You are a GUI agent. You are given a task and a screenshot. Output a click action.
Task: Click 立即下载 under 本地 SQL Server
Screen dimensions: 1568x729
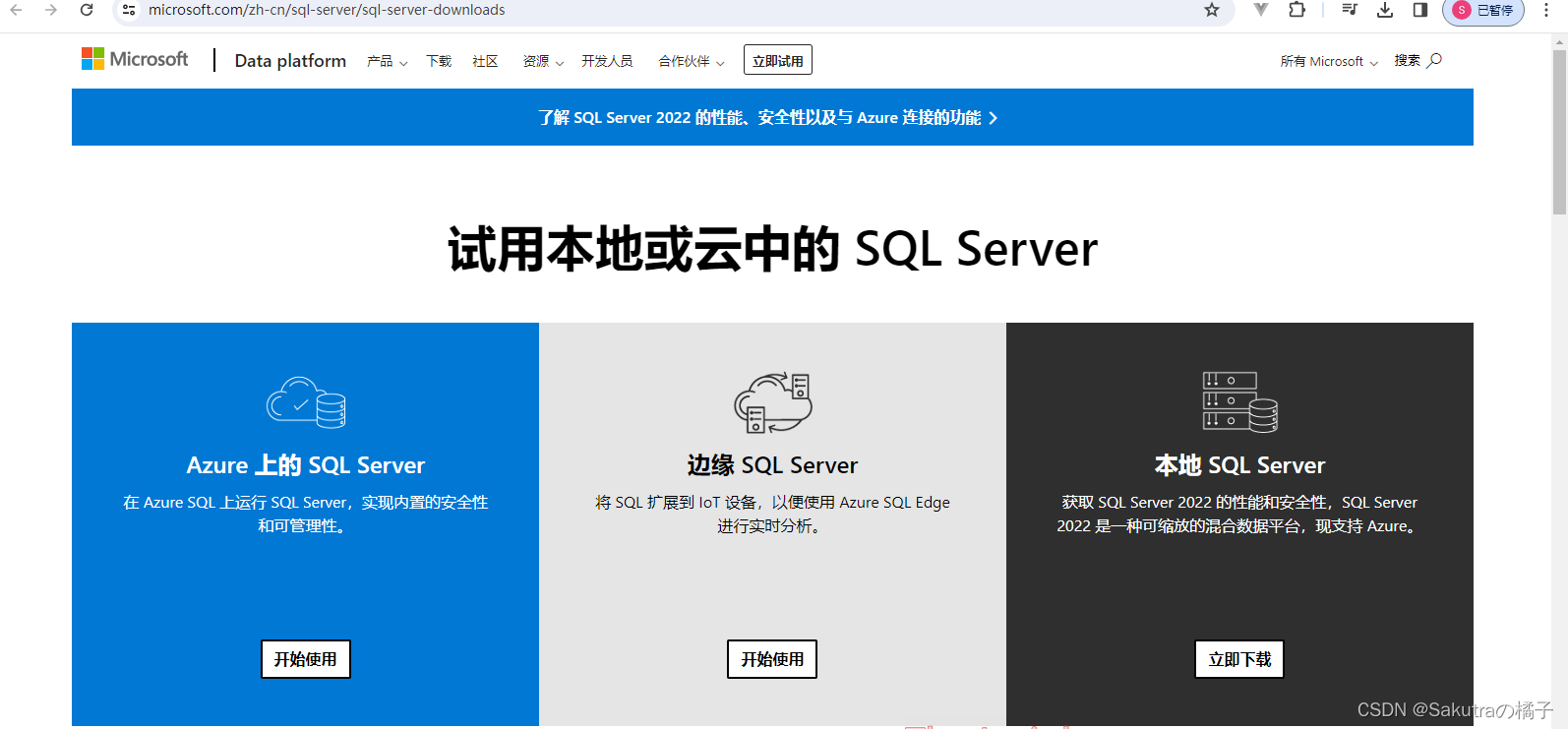point(1239,659)
